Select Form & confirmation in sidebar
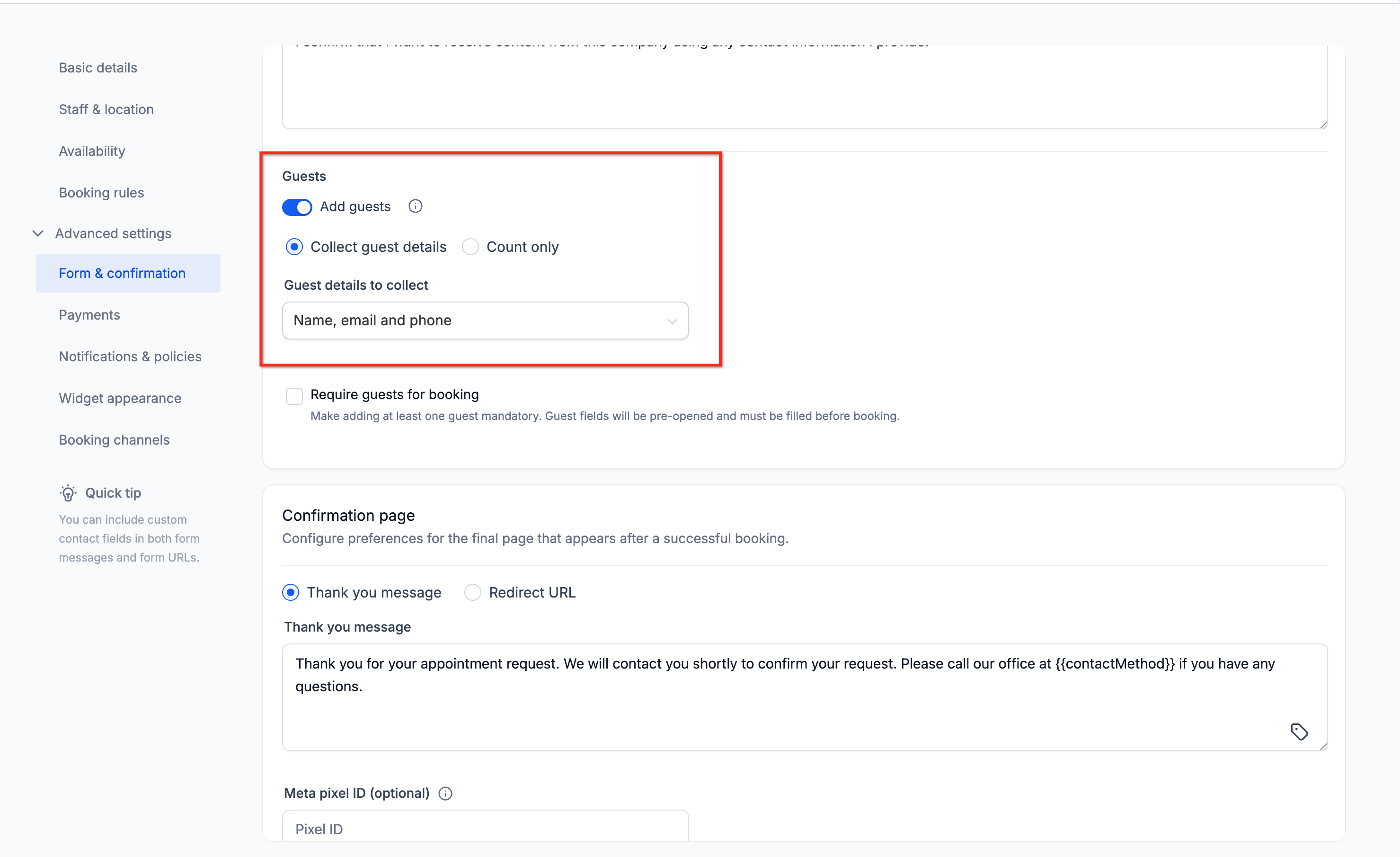 [128, 273]
